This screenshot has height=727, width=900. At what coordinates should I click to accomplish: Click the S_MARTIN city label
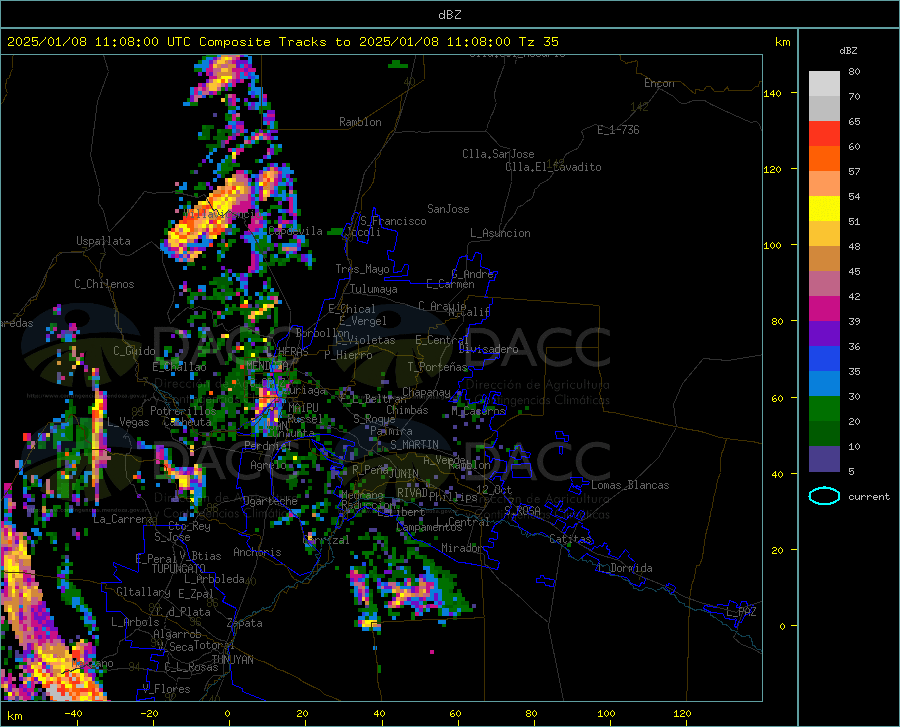pyautogui.click(x=414, y=445)
